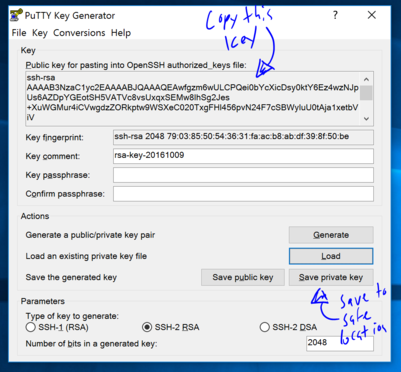401x372 pixels.
Task: Click the Key fingerprint field
Action: (x=243, y=137)
